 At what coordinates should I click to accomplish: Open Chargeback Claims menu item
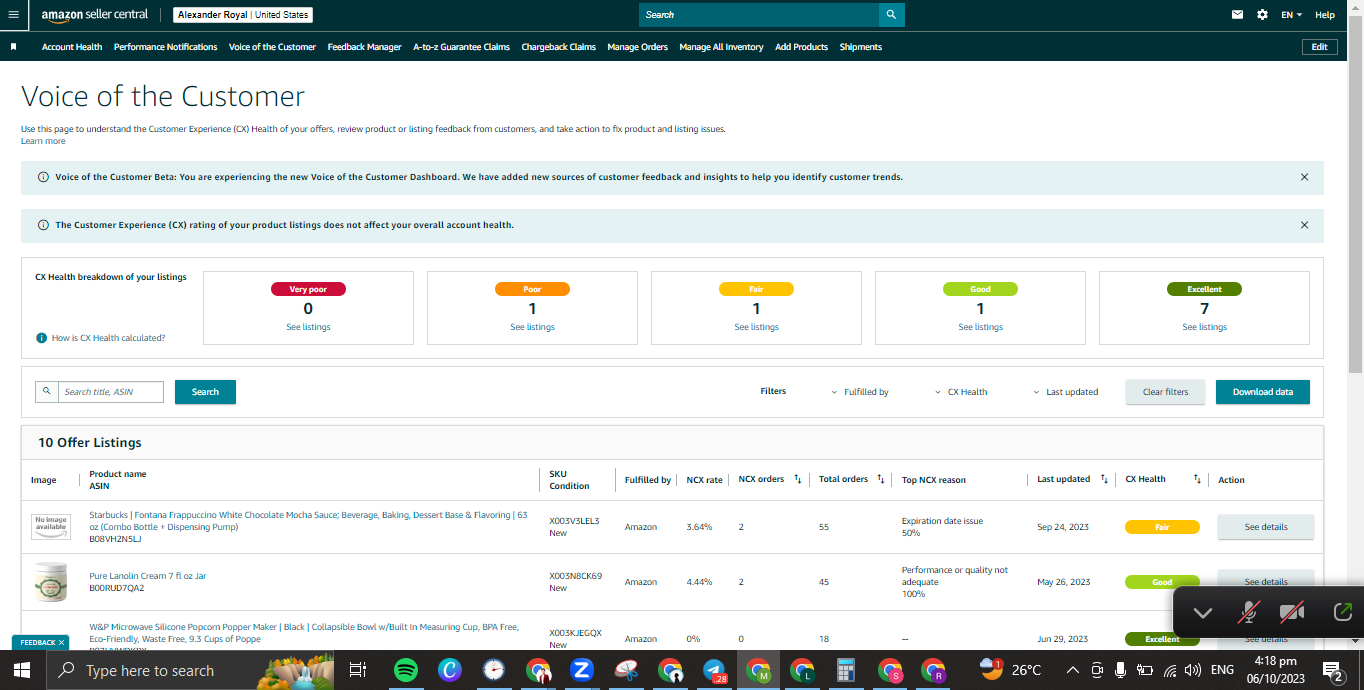(x=558, y=47)
